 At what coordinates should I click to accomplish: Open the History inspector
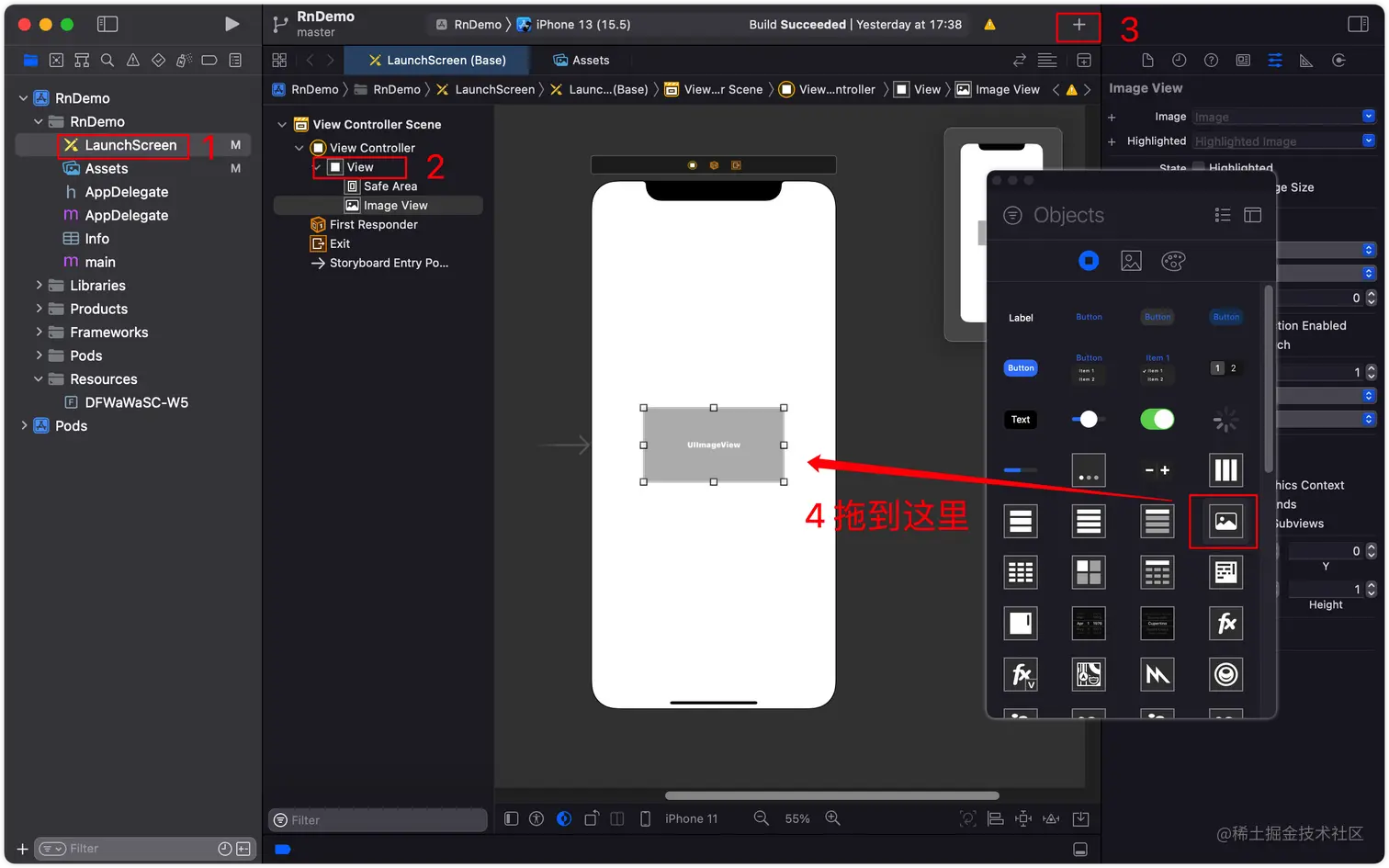(1180, 61)
